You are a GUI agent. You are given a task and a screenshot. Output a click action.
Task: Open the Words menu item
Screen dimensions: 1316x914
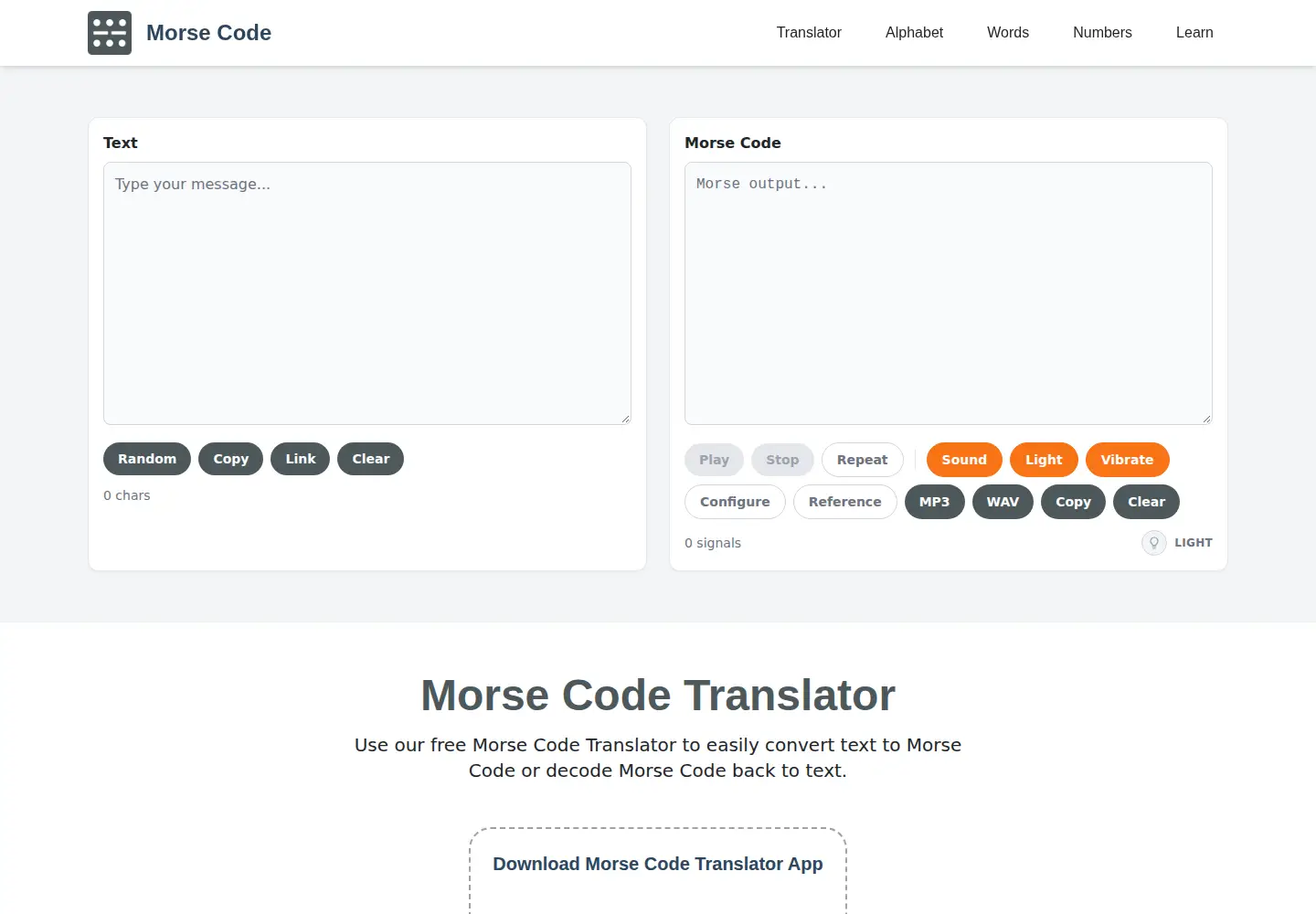[x=1008, y=33]
